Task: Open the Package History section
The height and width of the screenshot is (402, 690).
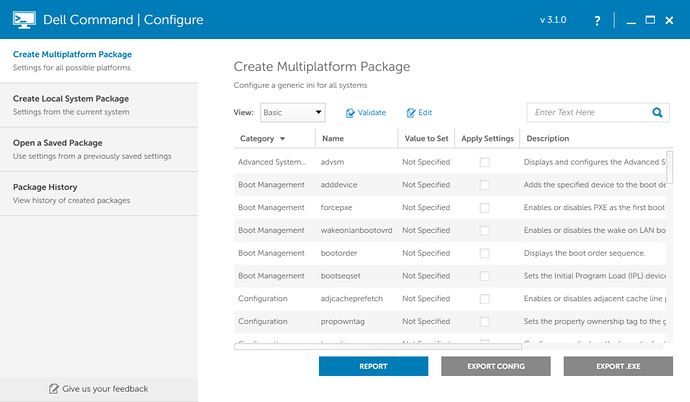Action: pyautogui.click(x=98, y=193)
